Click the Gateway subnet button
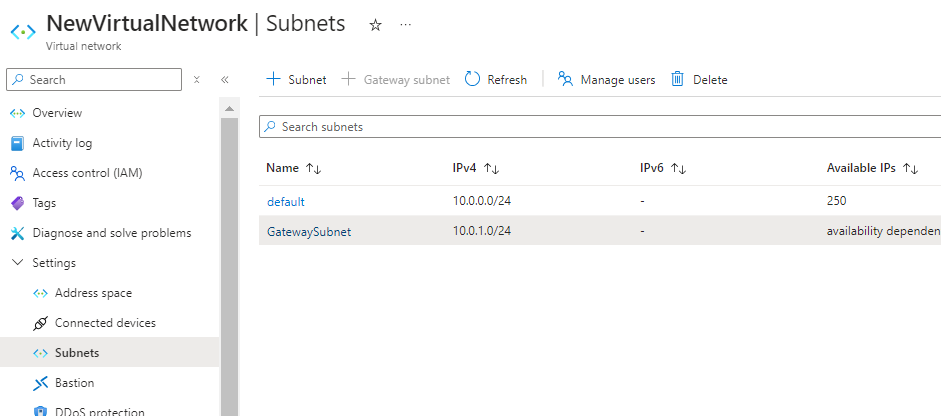 [x=396, y=79]
